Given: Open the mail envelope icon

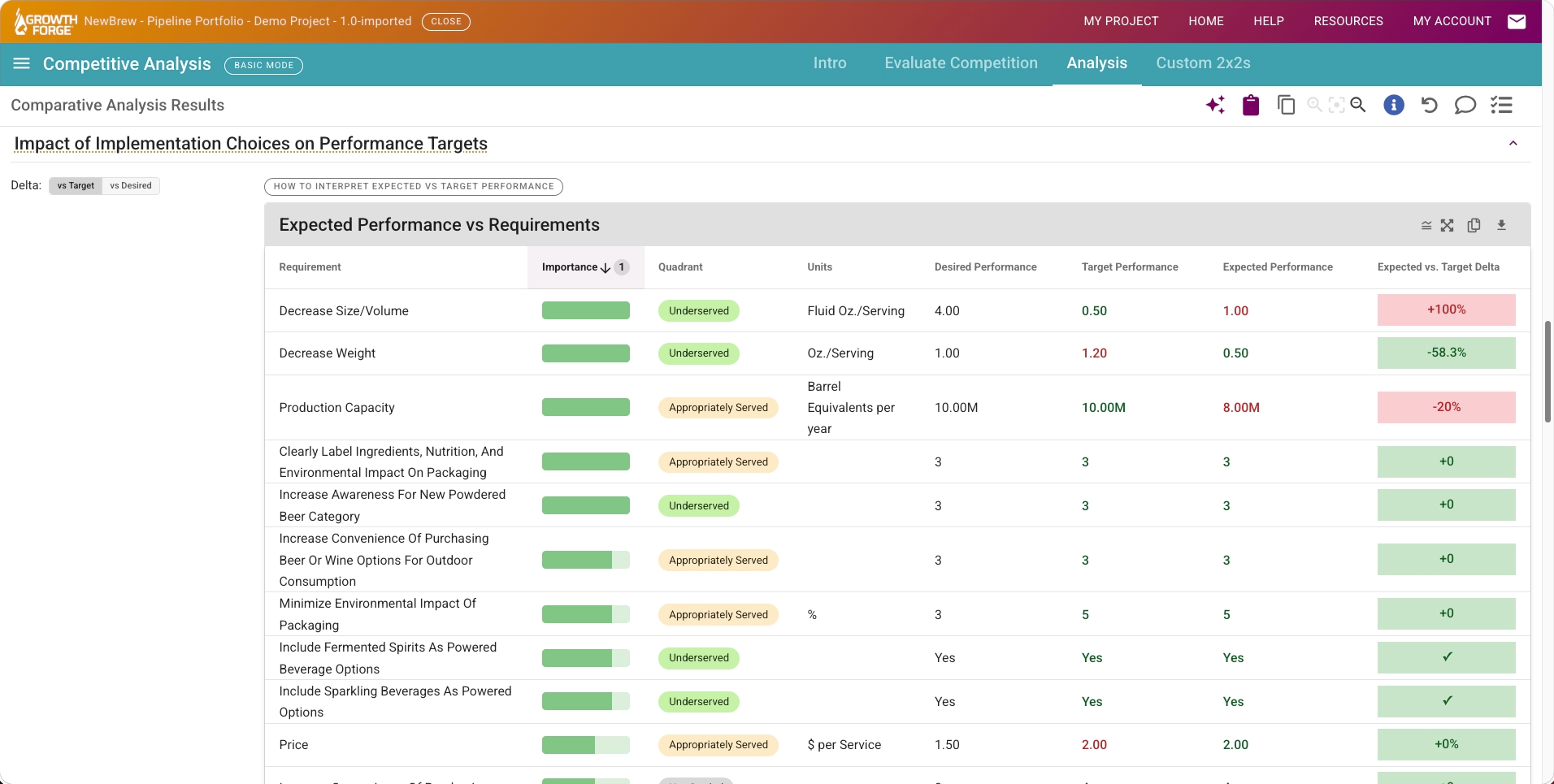Looking at the screenshot, I should 1517,22.
